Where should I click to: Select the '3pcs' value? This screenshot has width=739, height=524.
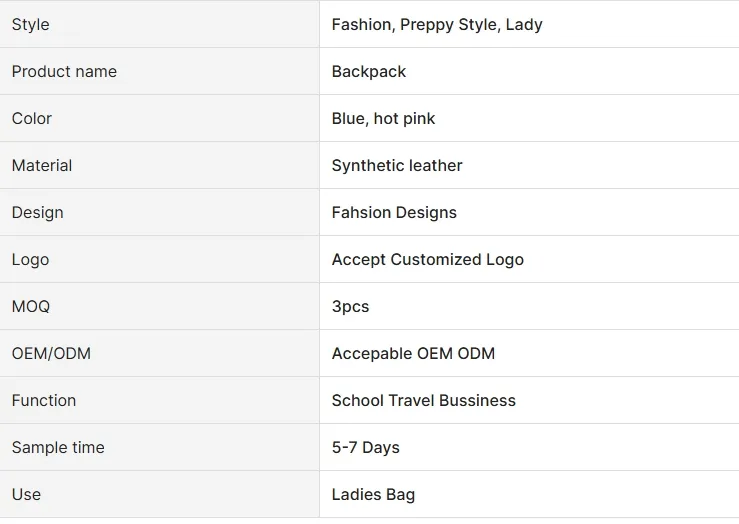350,306
